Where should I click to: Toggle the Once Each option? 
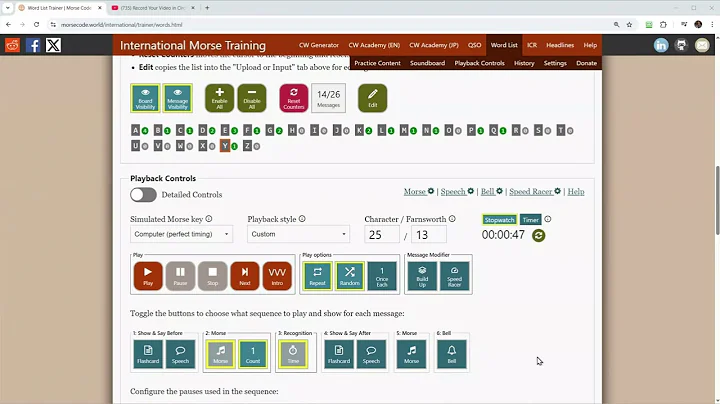click(x=382, y=276)
